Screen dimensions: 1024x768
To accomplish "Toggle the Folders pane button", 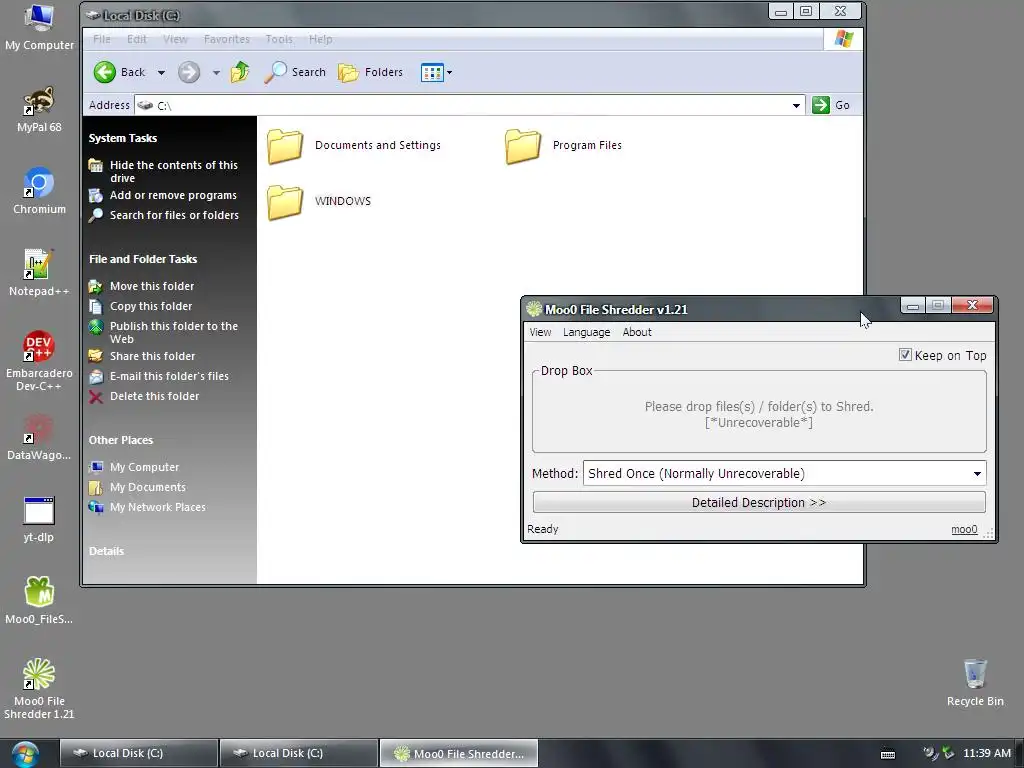I will [x=371, y=72].
